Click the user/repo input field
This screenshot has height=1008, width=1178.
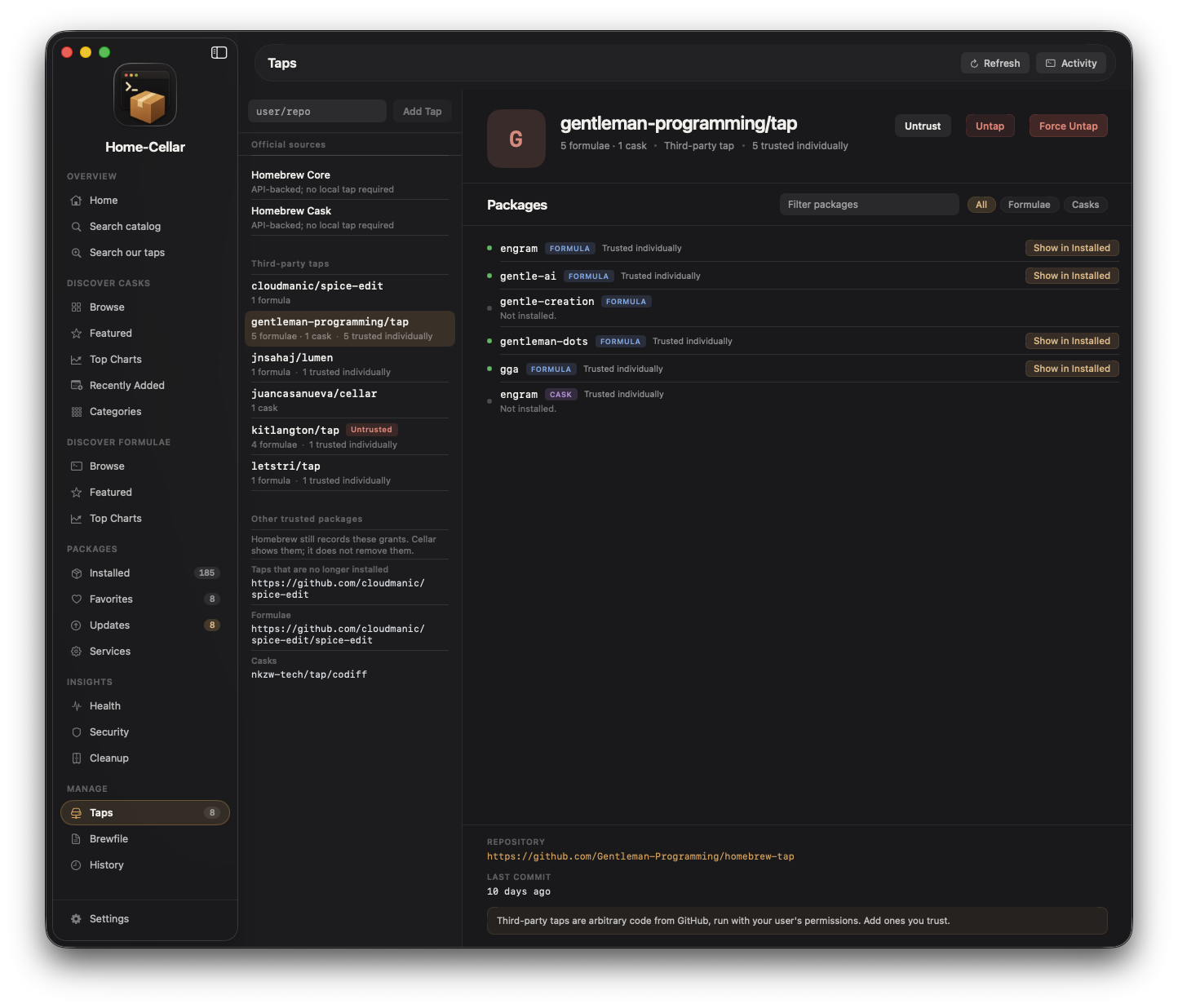click(317, 112)
